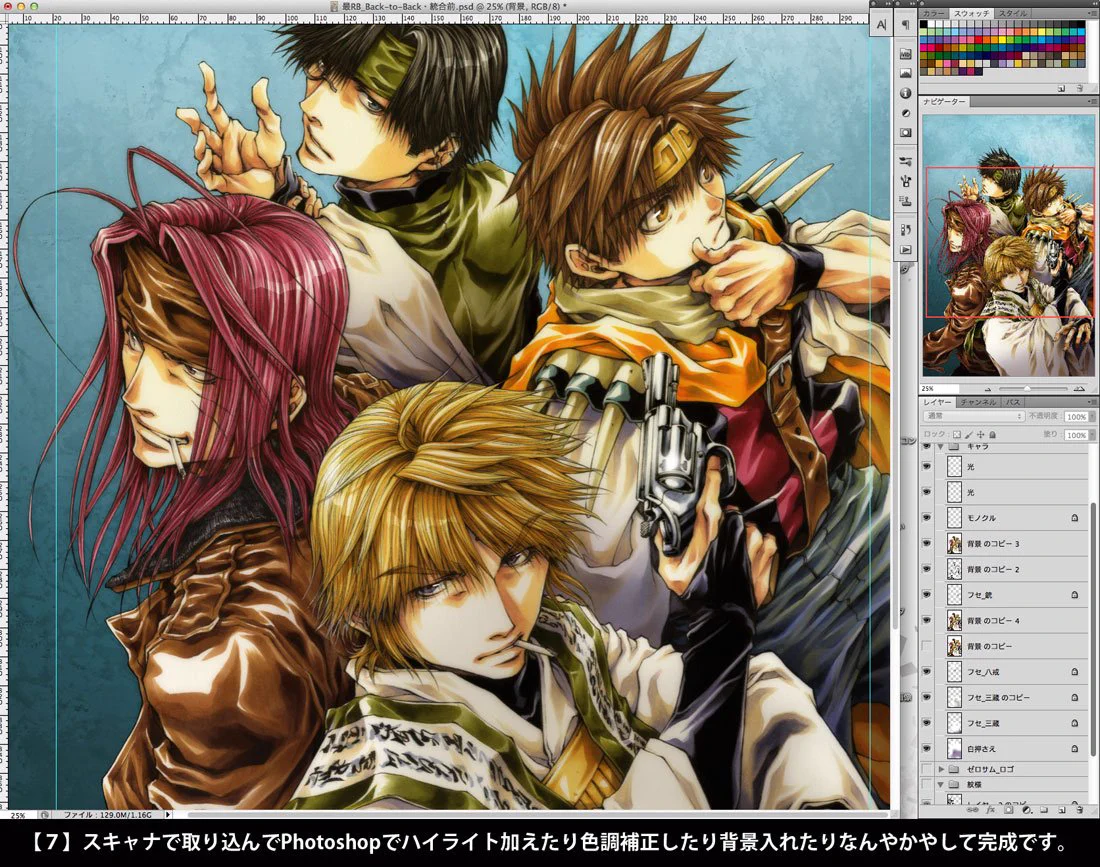The width and height of the screenshot is (1100, 867).
Task: Add a layer mask
Action: tap(1008, 809)
